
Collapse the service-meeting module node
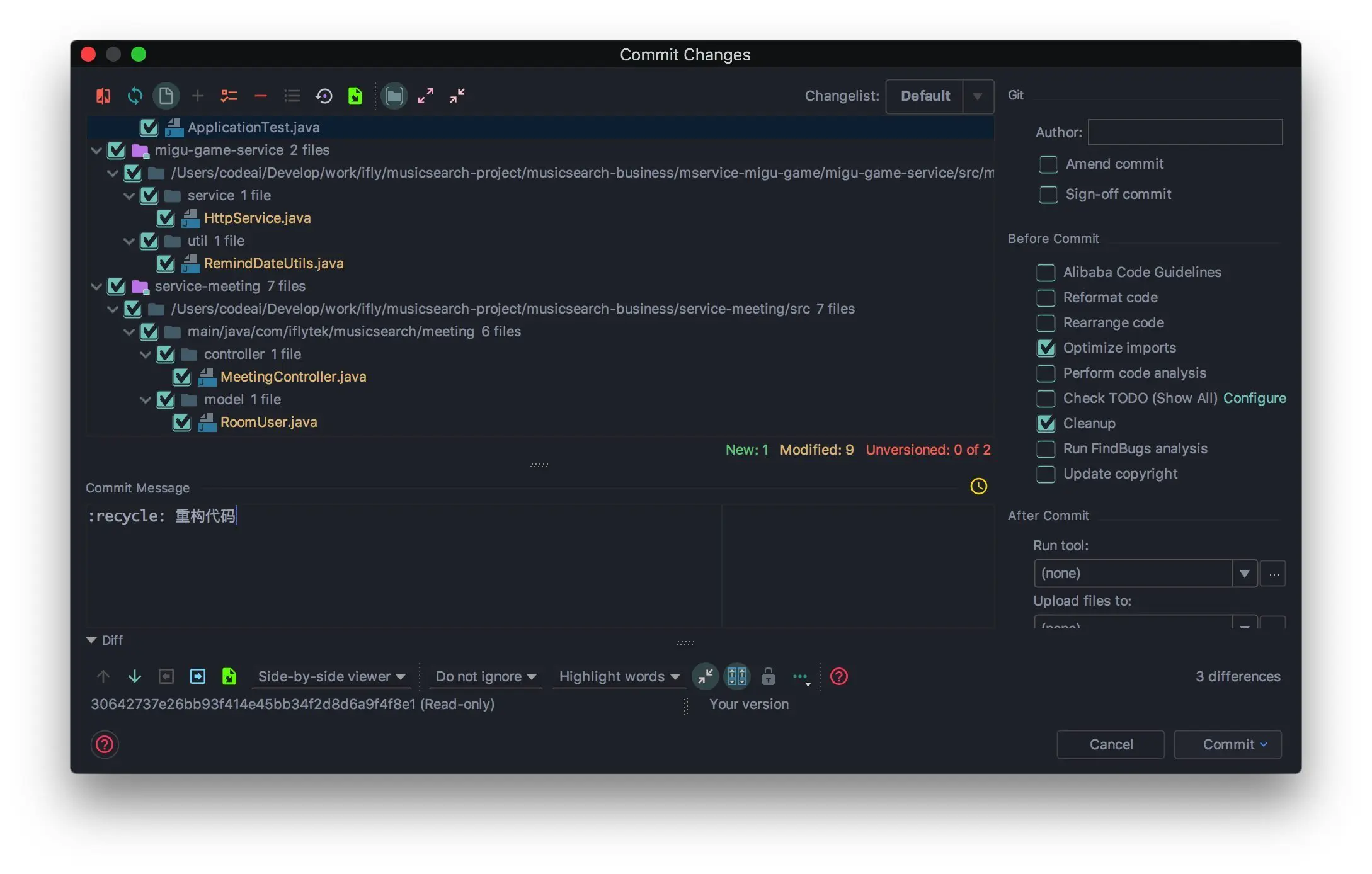96,287
